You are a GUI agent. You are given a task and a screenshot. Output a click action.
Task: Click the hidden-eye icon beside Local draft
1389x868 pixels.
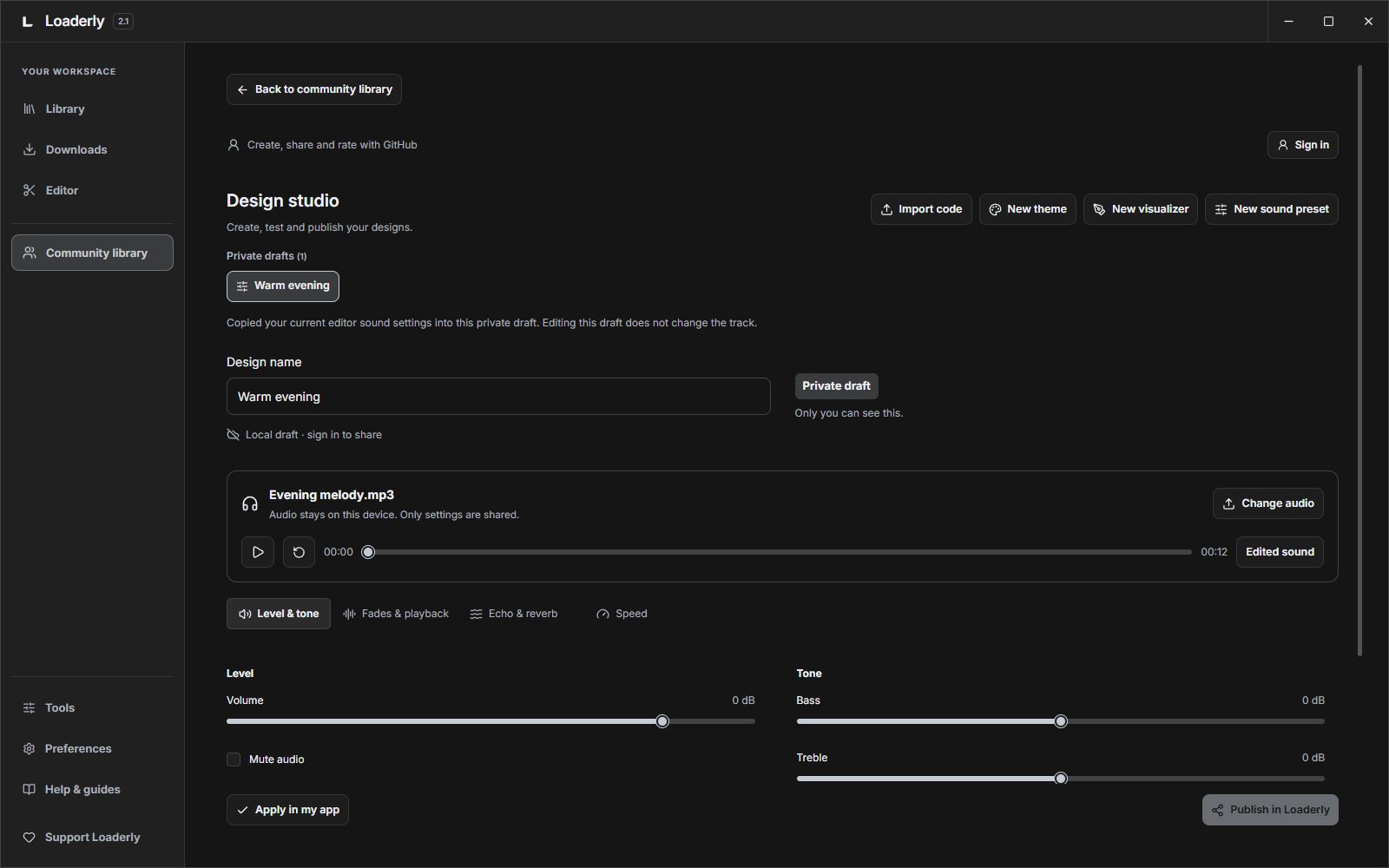pos(233,435)
